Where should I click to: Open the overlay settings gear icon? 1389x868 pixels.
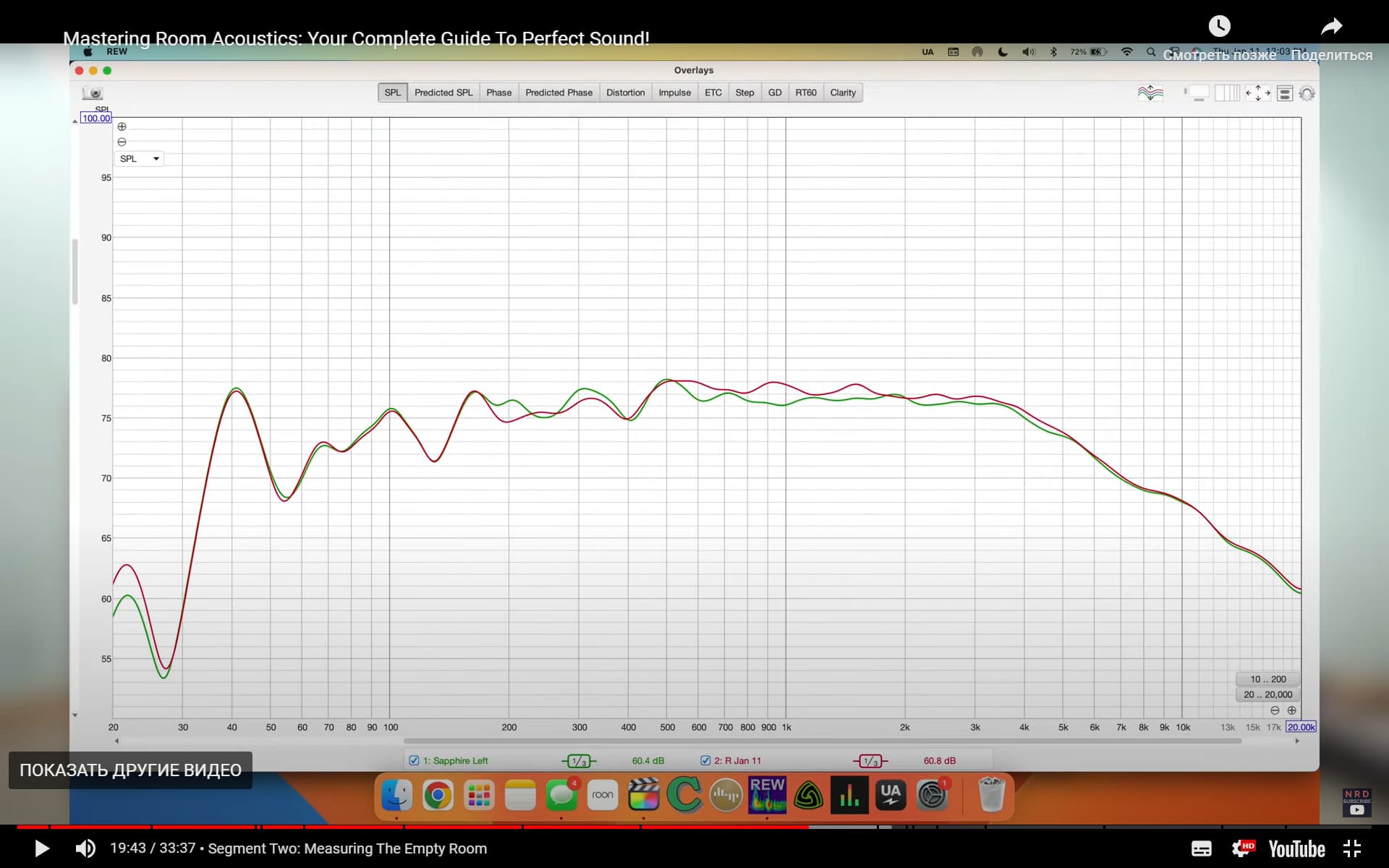1307,93
